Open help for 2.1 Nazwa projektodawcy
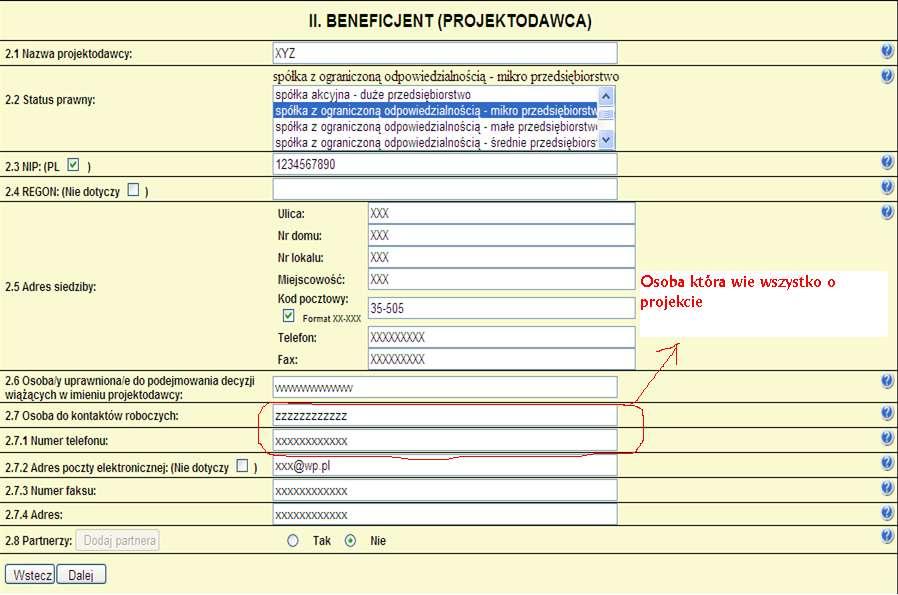The image size is (898, 595). click(887, 51)
